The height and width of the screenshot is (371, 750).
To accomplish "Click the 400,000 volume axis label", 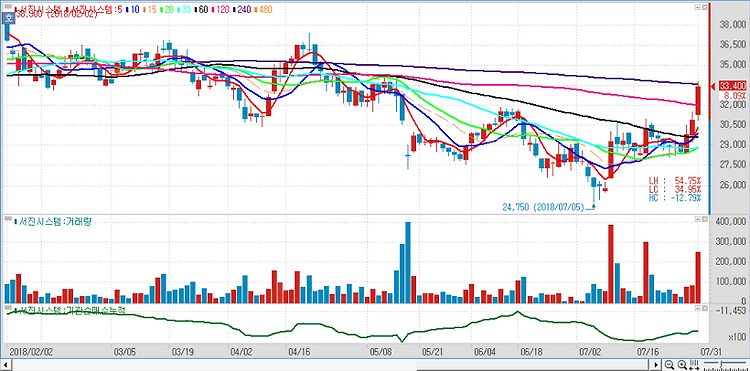I will (x=730, y=222).
